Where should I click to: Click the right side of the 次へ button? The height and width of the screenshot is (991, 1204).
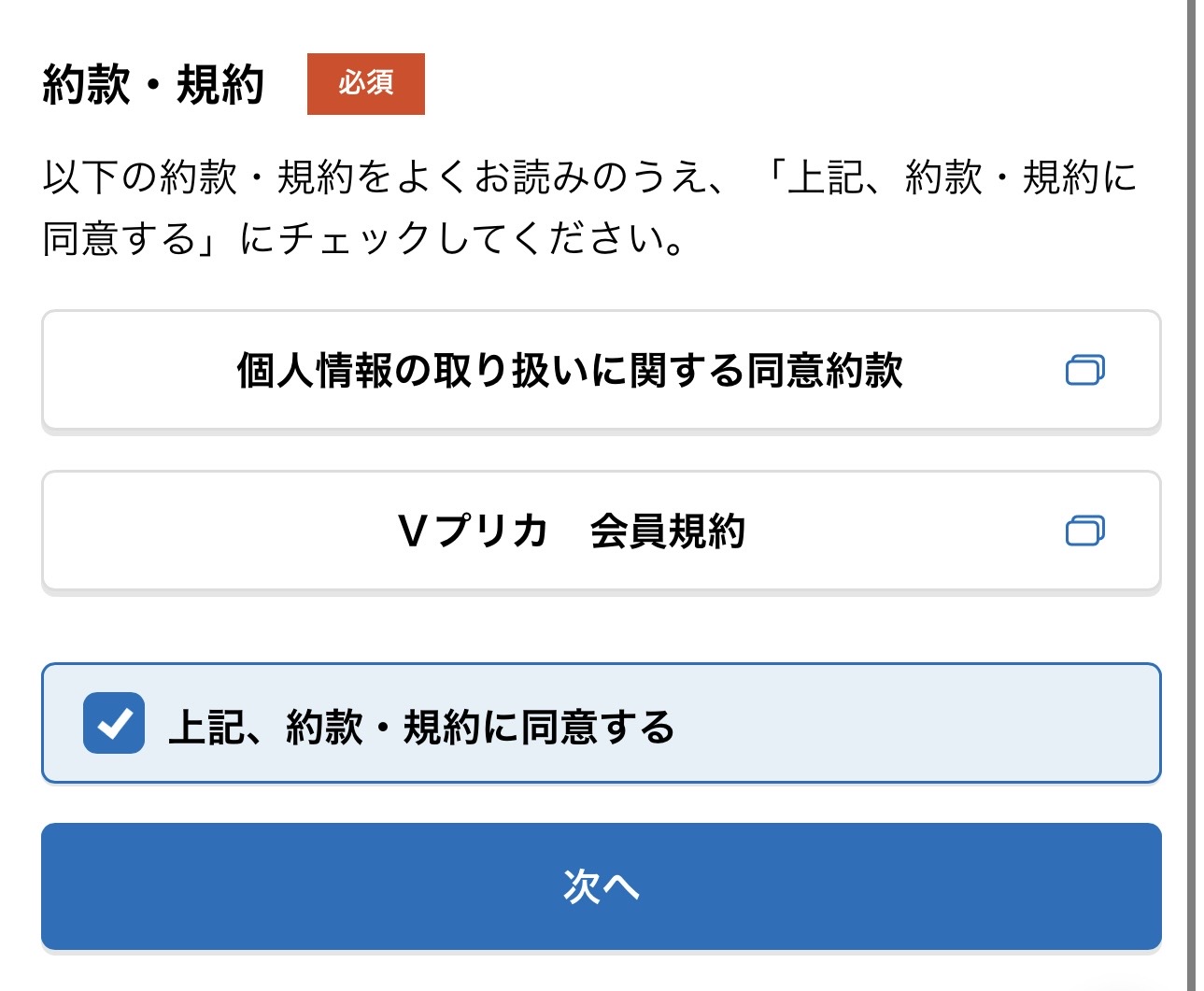coord(971,886)
